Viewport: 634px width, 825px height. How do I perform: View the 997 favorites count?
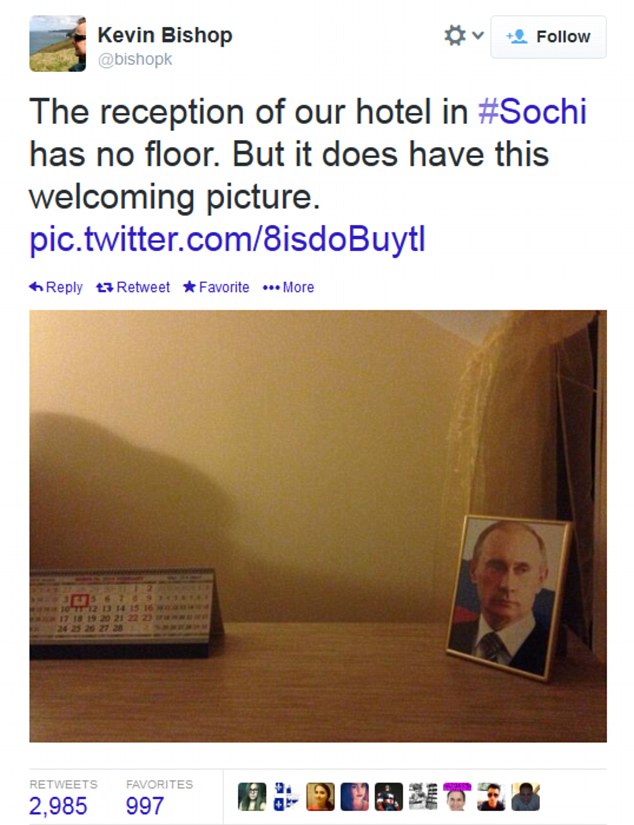point(146,805)
